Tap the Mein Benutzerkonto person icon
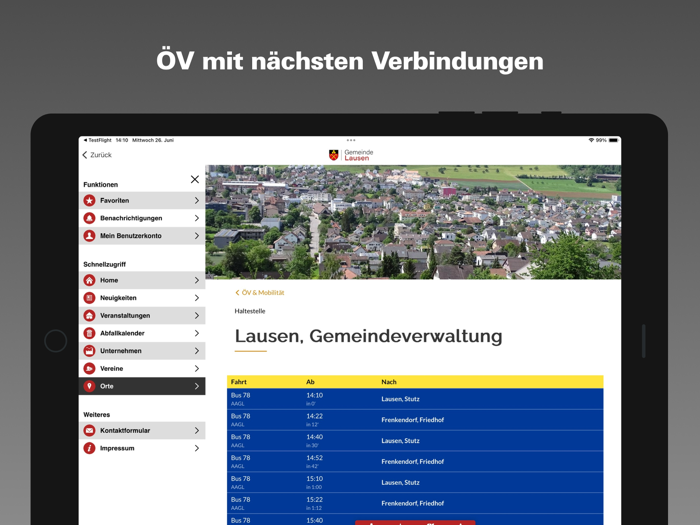This screenshot has height=525, width=700. tap(89, 236)
